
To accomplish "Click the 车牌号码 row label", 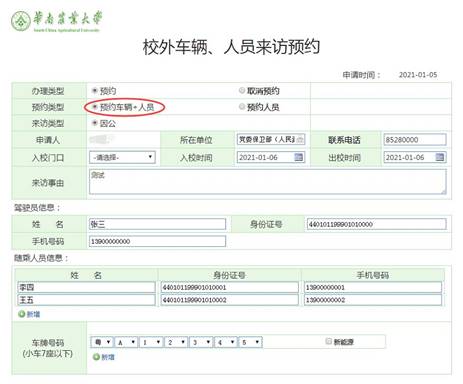I will point(48,348).
